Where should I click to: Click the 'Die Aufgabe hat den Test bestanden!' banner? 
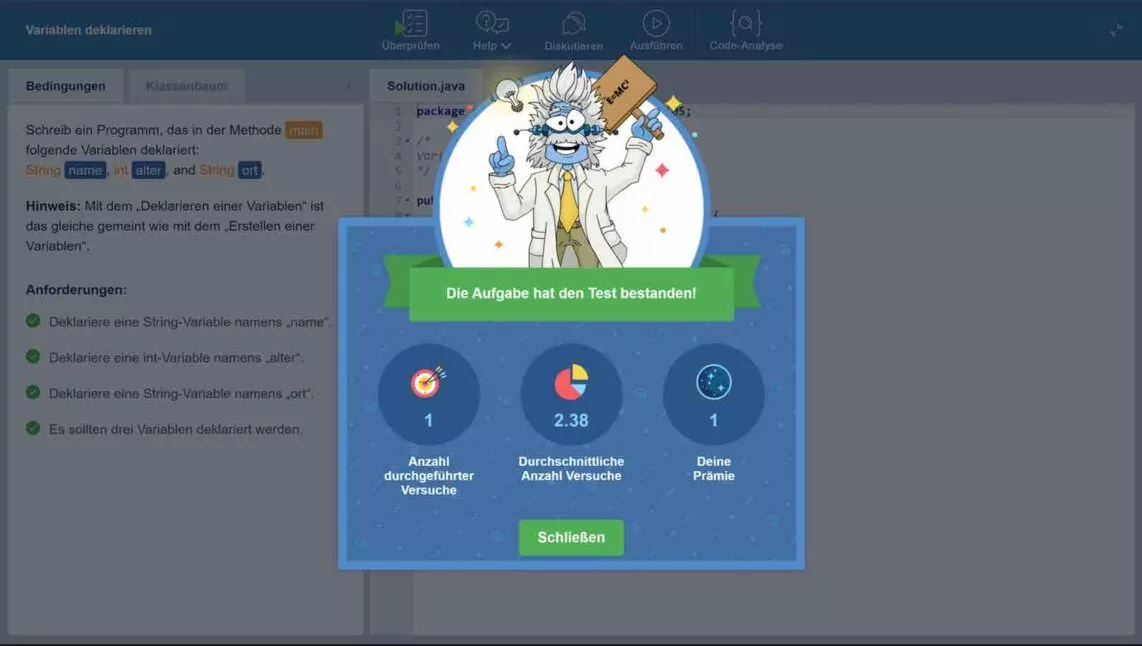[571, 294]
